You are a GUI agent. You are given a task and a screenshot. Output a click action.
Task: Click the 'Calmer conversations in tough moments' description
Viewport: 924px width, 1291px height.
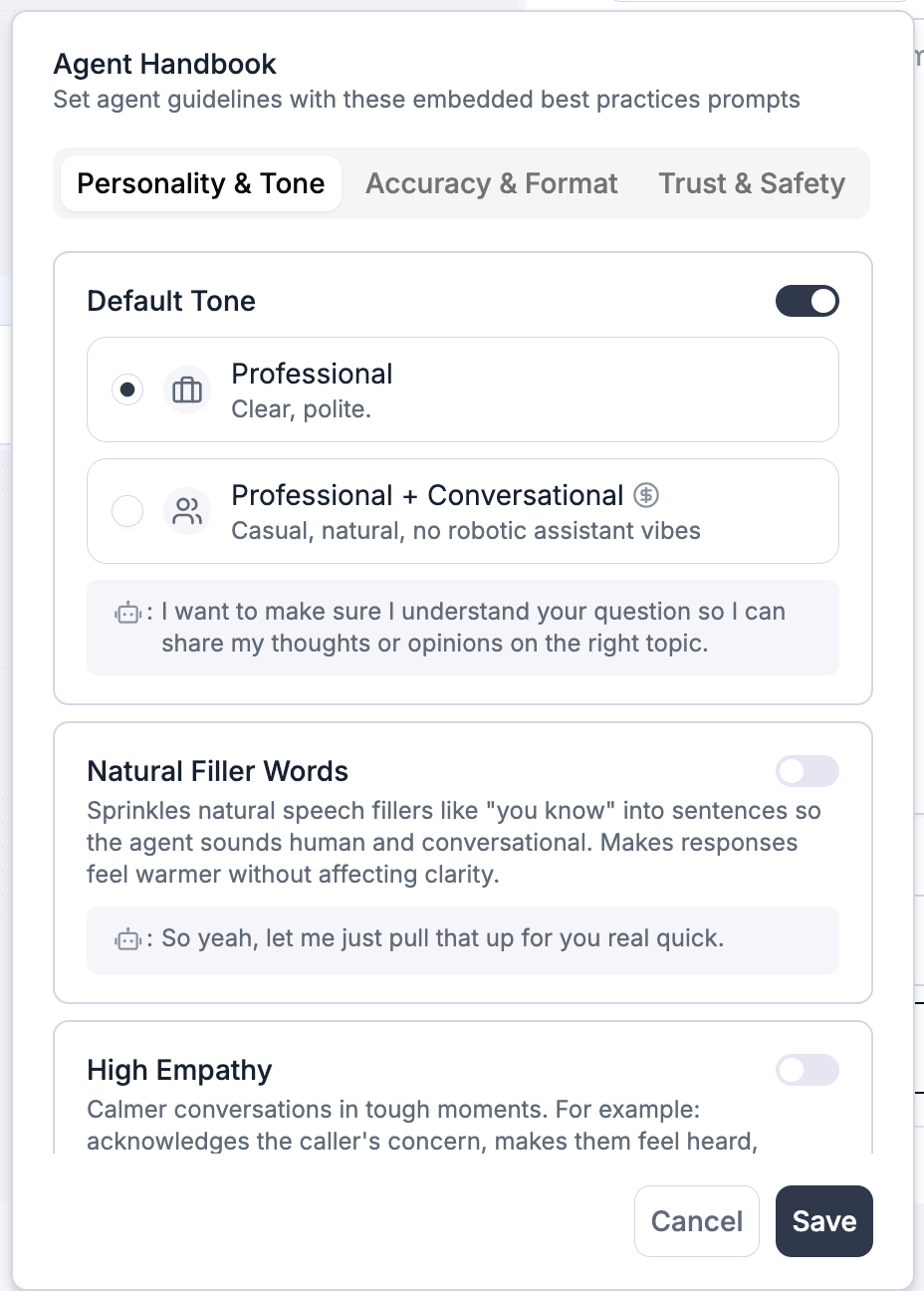click(x=423, y=1125)
